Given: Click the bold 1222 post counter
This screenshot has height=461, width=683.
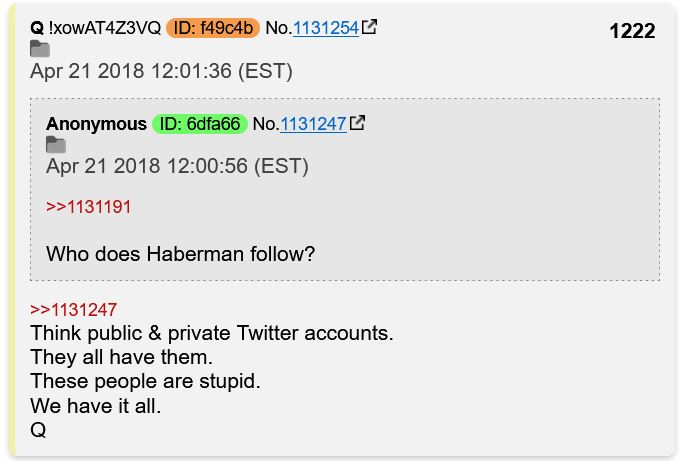Looking at the screenshot, I should click(632, 31).
